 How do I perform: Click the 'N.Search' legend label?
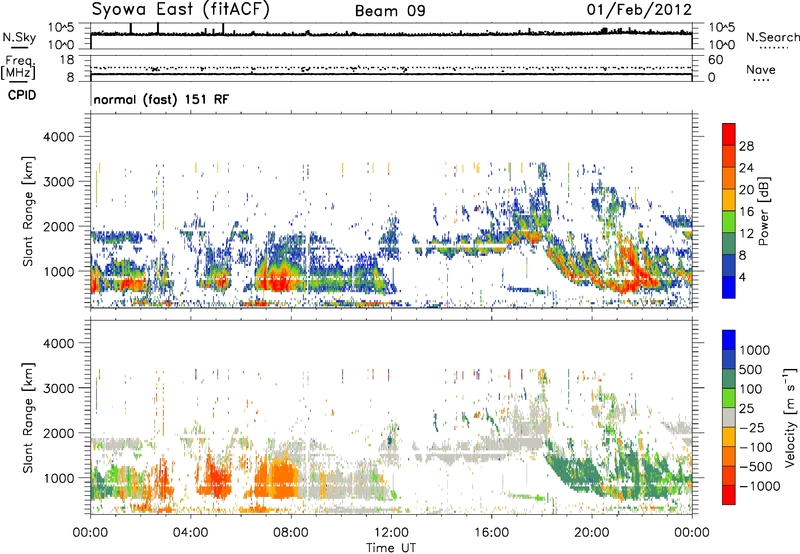[x=772, y=37]
